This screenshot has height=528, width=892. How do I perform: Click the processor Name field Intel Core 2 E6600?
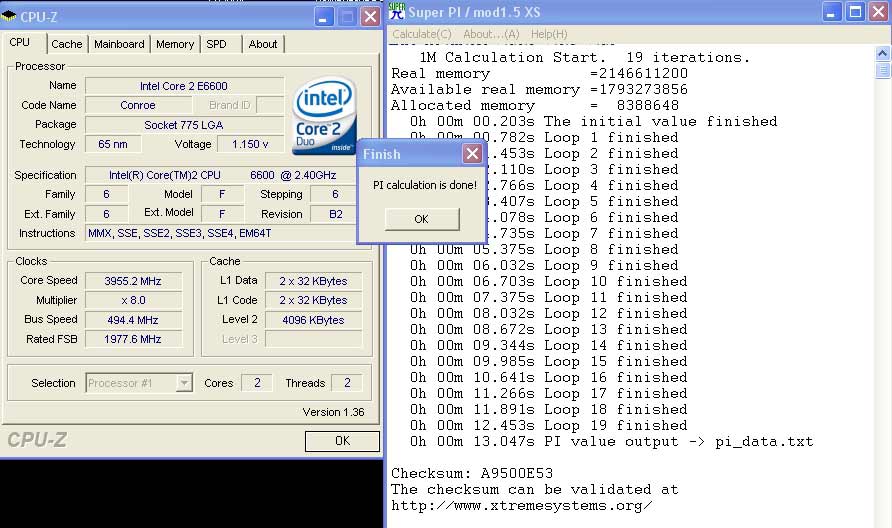tap(184, 86)
